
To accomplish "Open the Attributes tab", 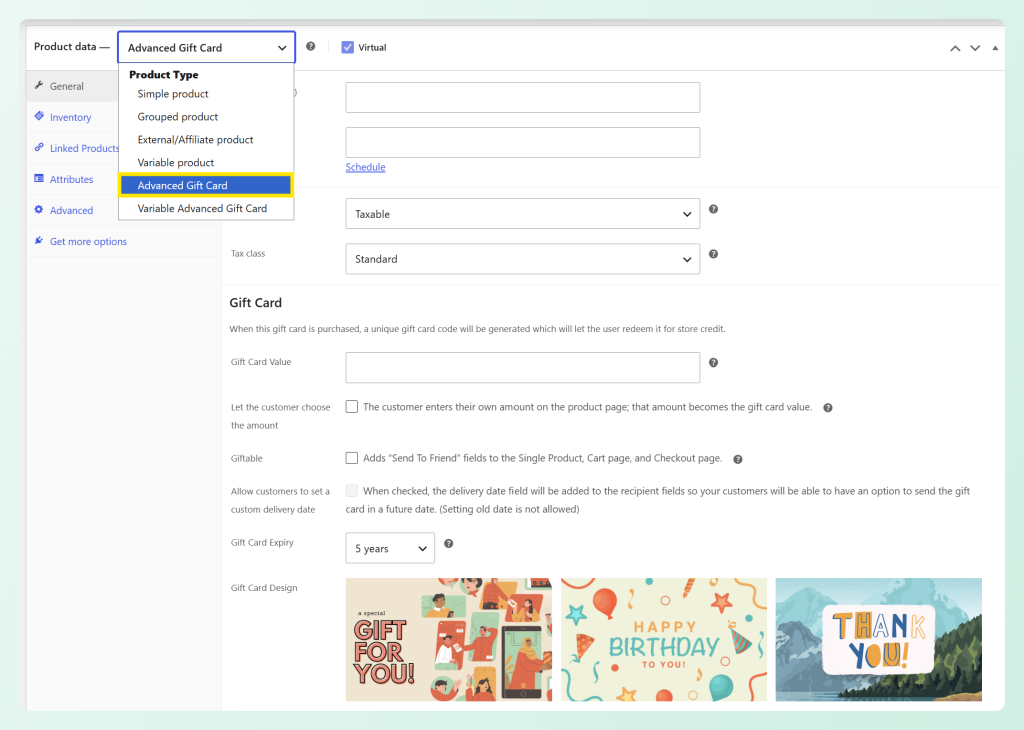I will [x=72, y=180].
